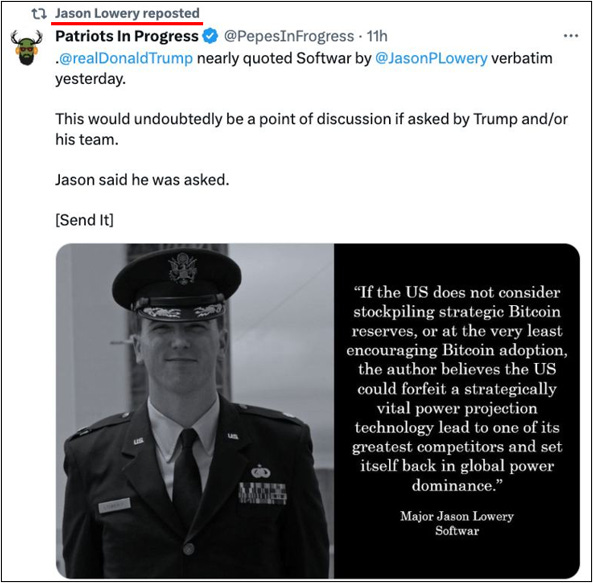The image size is (593, 583).
Task: Click the 'nearly quoted Softwar by' text
Action: pos(284,58)
